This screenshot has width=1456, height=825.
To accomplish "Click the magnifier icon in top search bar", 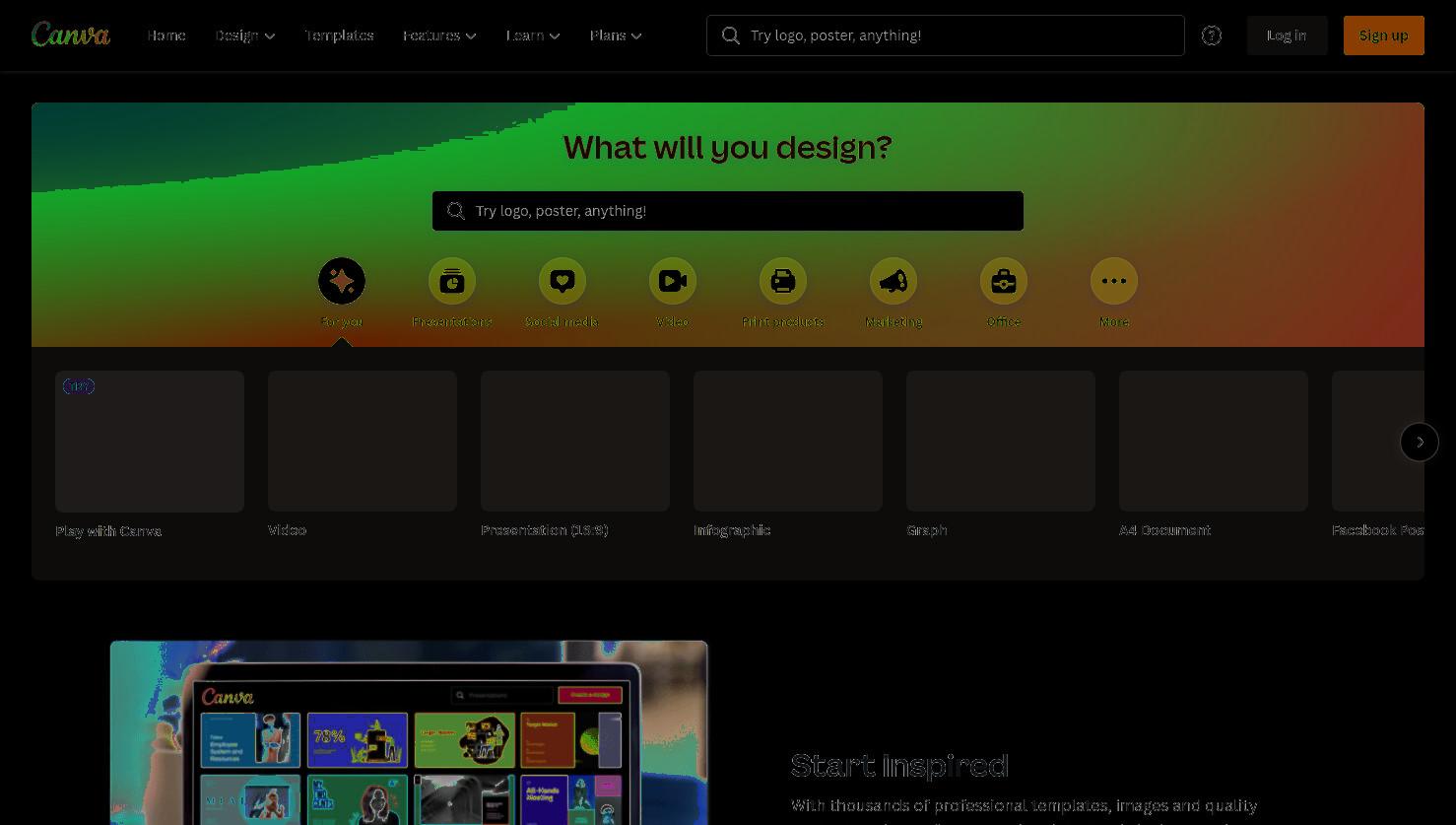I will click(731, 35).
